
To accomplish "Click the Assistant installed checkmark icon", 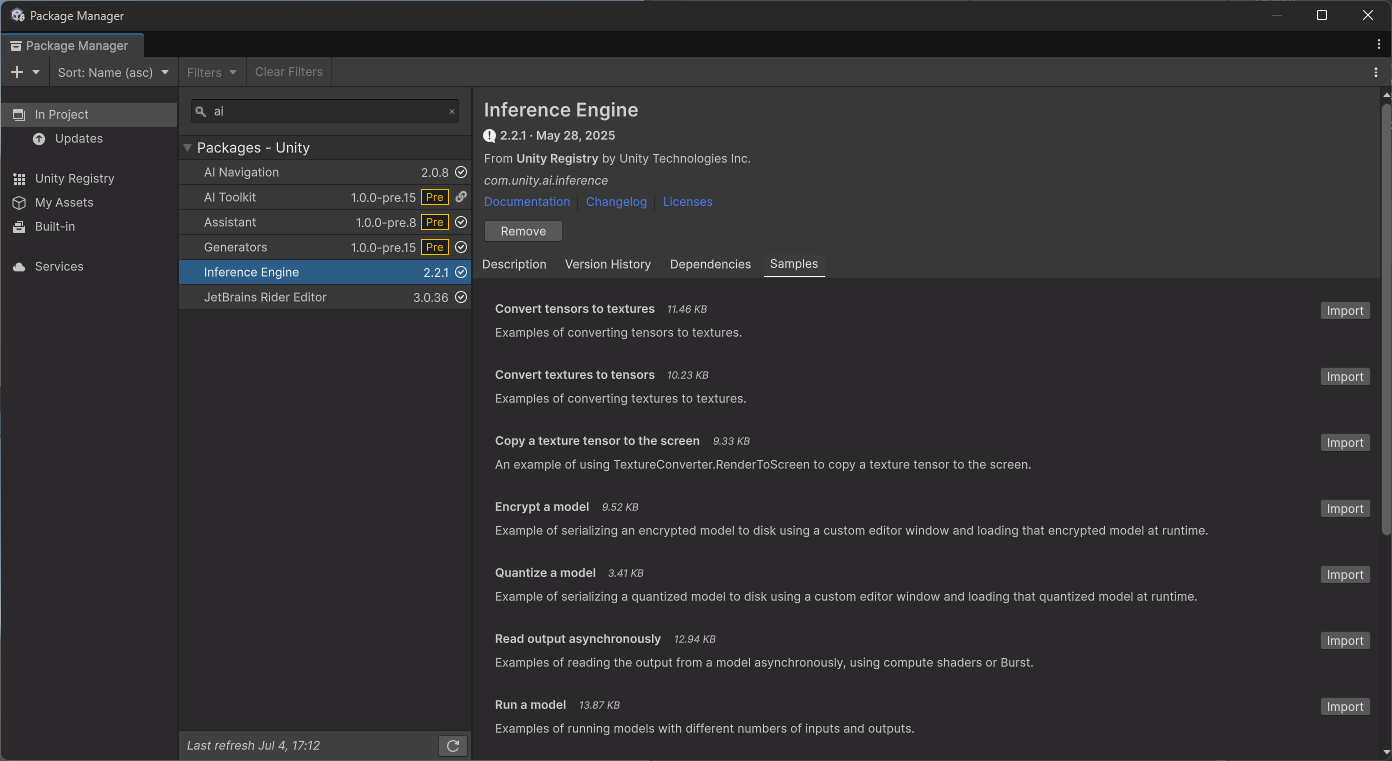I will point(461,222).
